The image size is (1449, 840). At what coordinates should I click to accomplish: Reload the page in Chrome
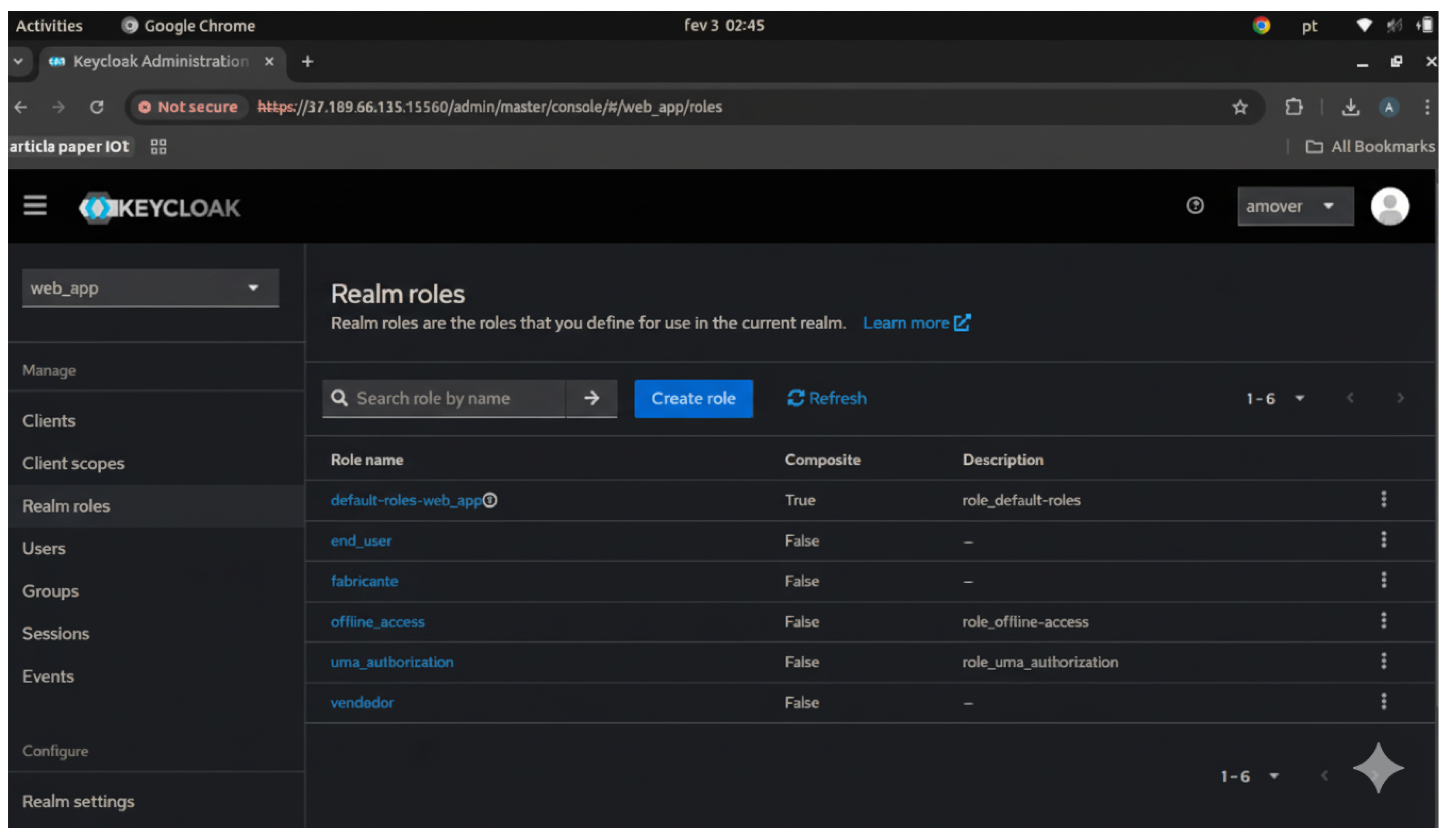96,107
